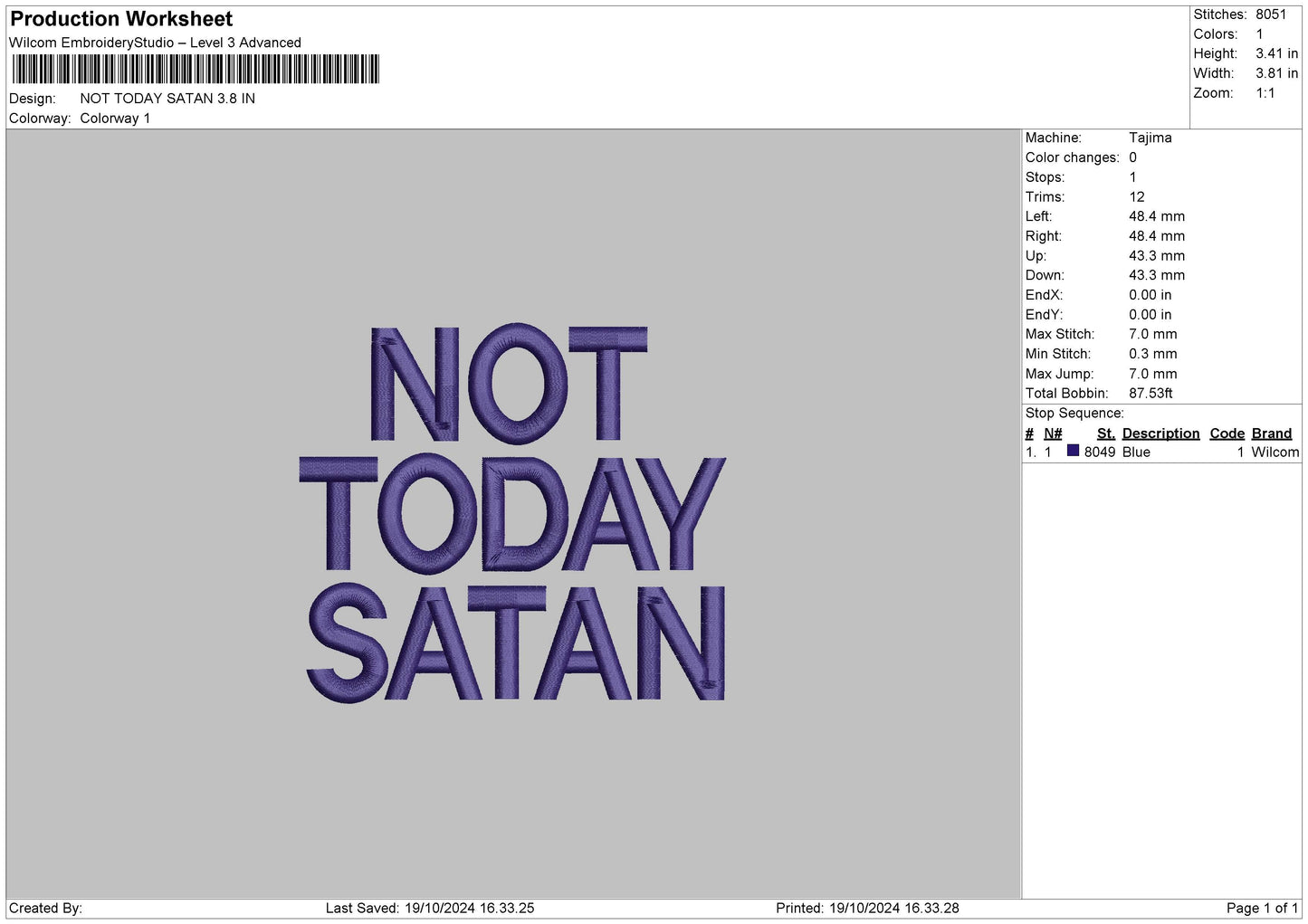Click the Description column header

1160,433
